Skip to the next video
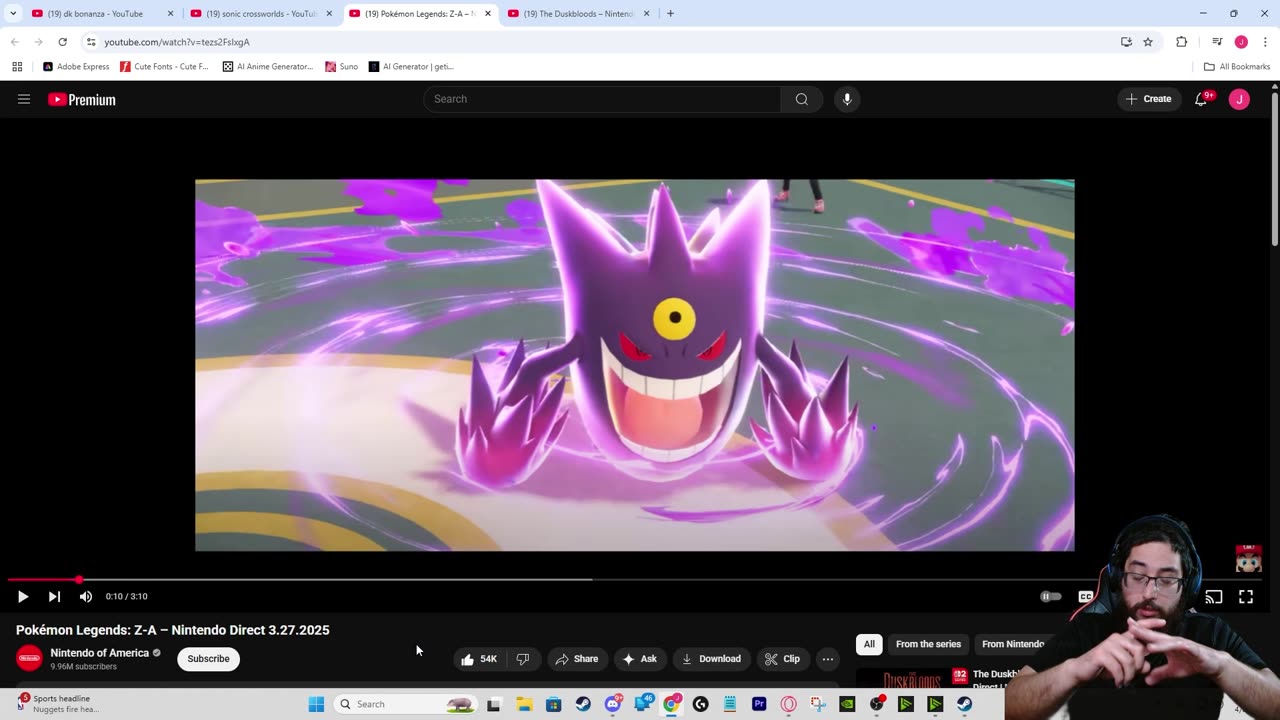 click(x=54, y=596)
